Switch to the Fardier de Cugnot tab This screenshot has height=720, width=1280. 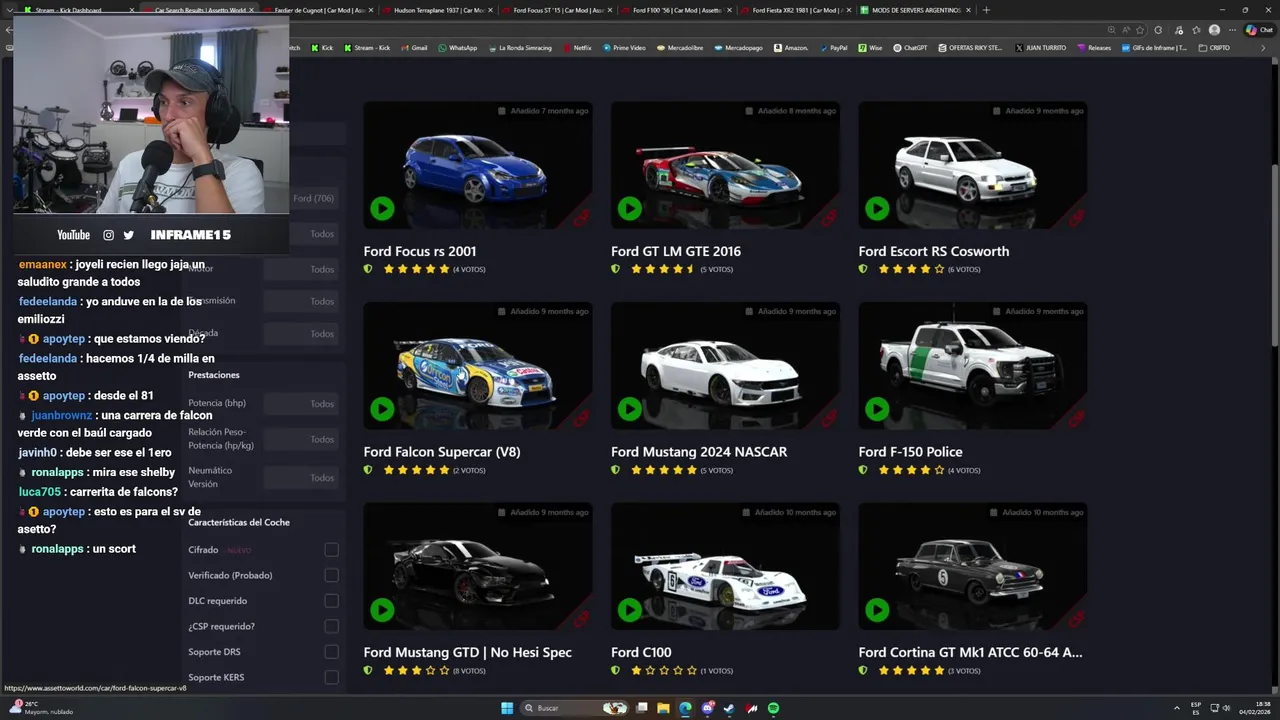[x=318, y=10]
